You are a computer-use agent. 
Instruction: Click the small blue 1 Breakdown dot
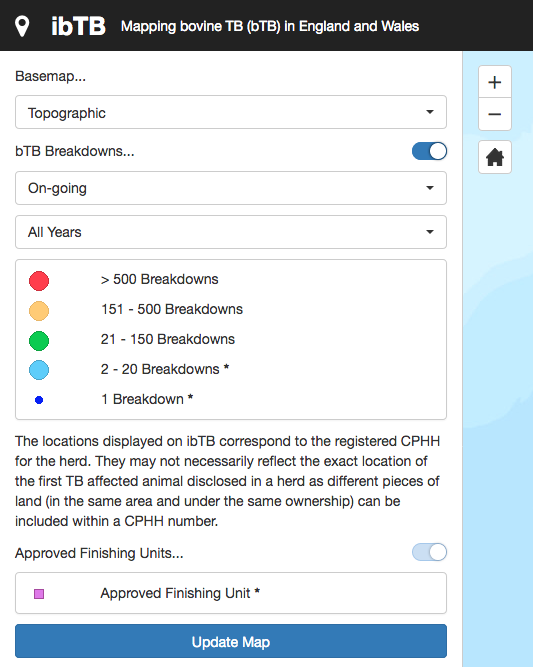[x=39, y=400]
